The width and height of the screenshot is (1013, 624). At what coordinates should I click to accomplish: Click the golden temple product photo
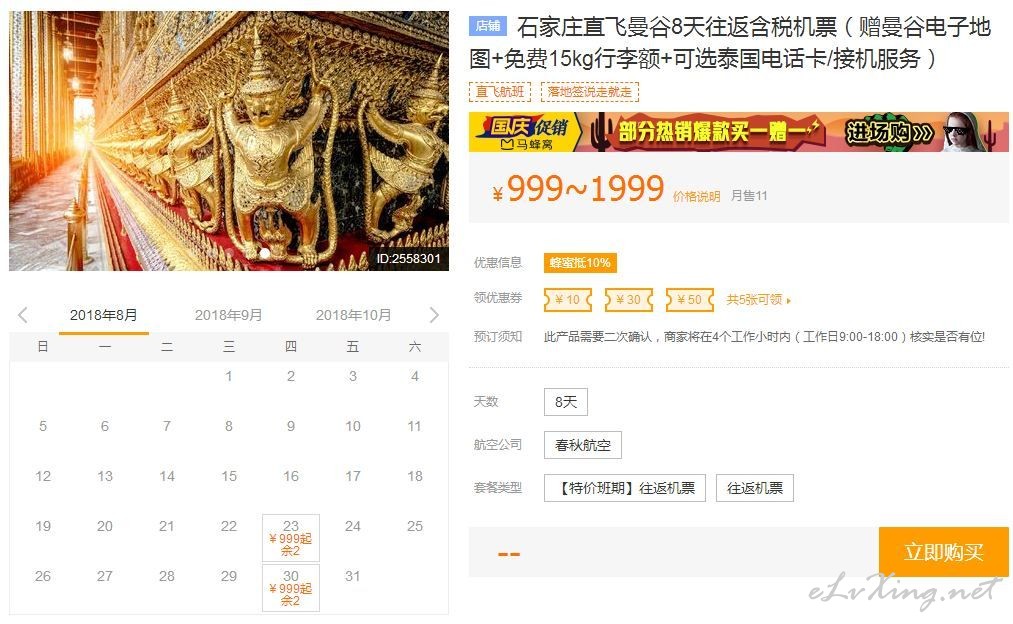(x=229, y=140)
